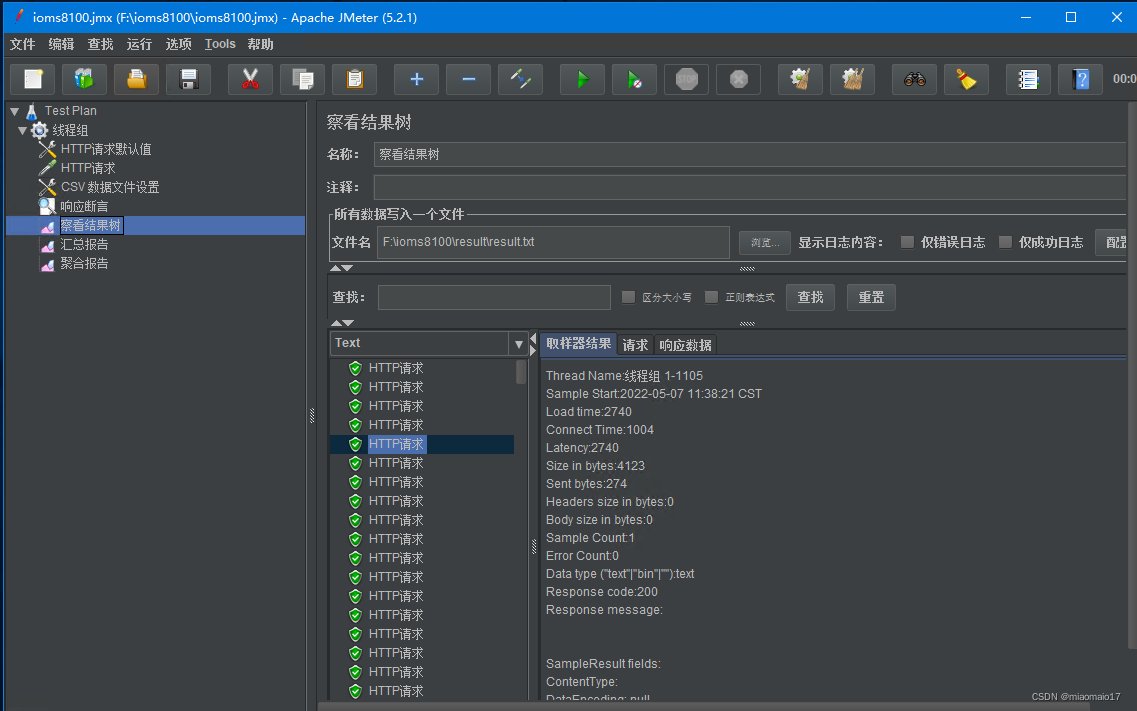This screenshot has height=711, width=1137.
Task: Click the 查找 search text field
Action: 494,297
